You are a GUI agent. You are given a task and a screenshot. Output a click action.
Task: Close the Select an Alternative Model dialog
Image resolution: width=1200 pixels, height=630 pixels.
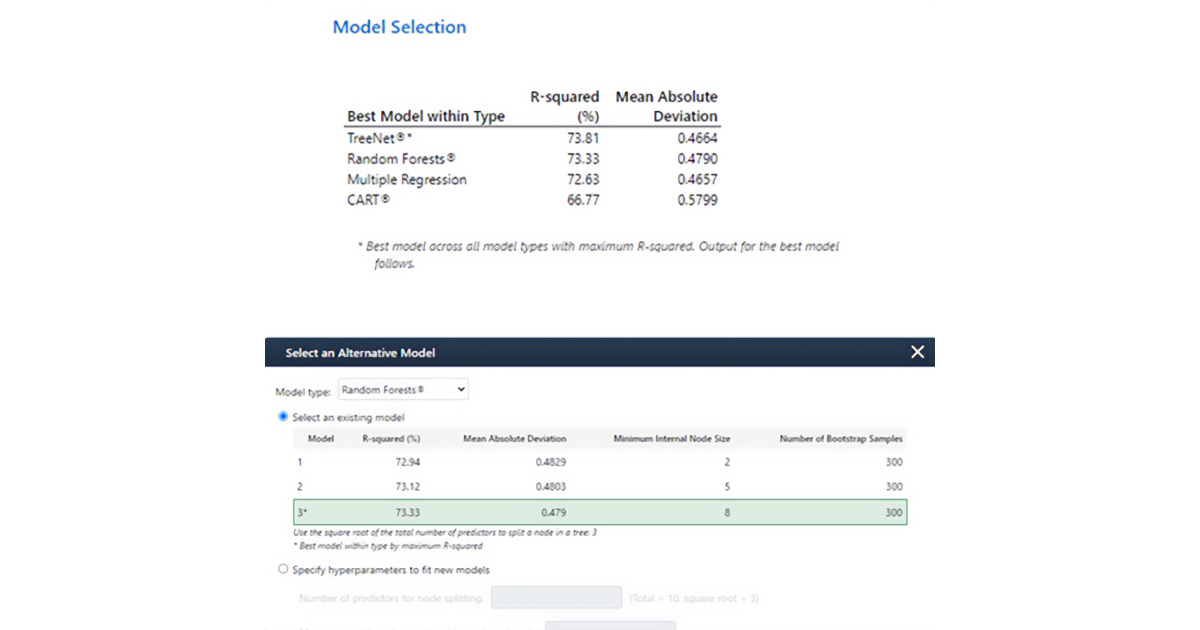[x=917, y=352]
